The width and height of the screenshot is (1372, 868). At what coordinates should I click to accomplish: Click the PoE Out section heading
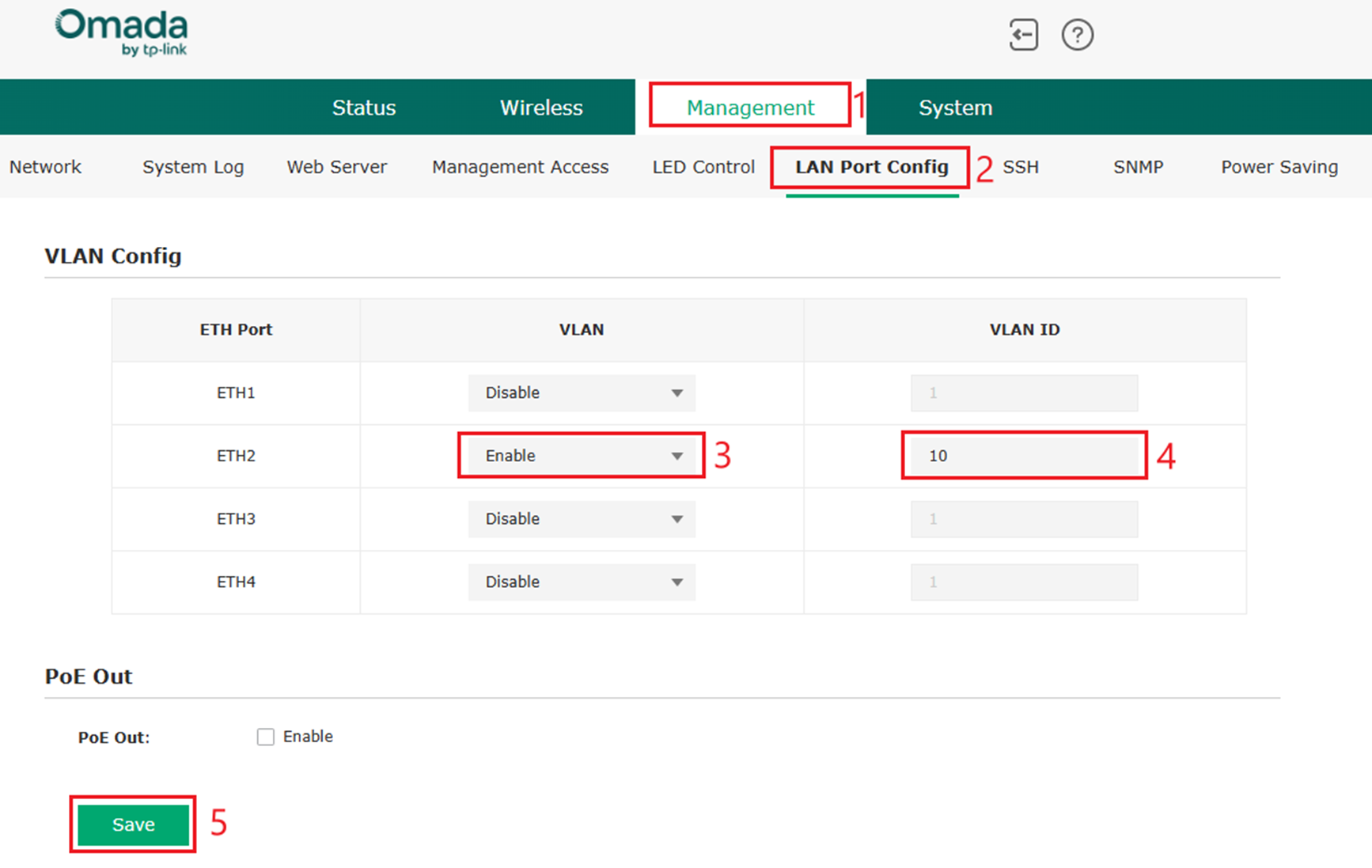click(x=89, y=677)
